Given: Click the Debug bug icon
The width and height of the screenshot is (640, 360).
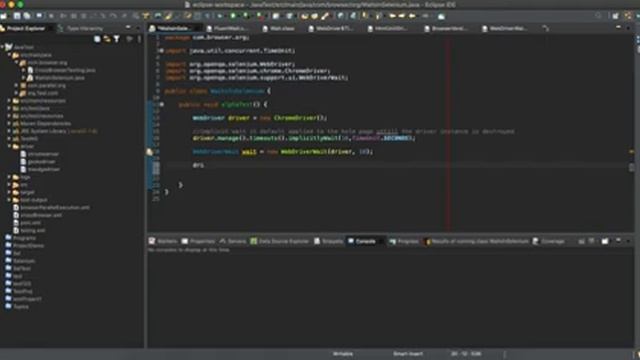Looking at the screenshot, I should coord(220,16).
